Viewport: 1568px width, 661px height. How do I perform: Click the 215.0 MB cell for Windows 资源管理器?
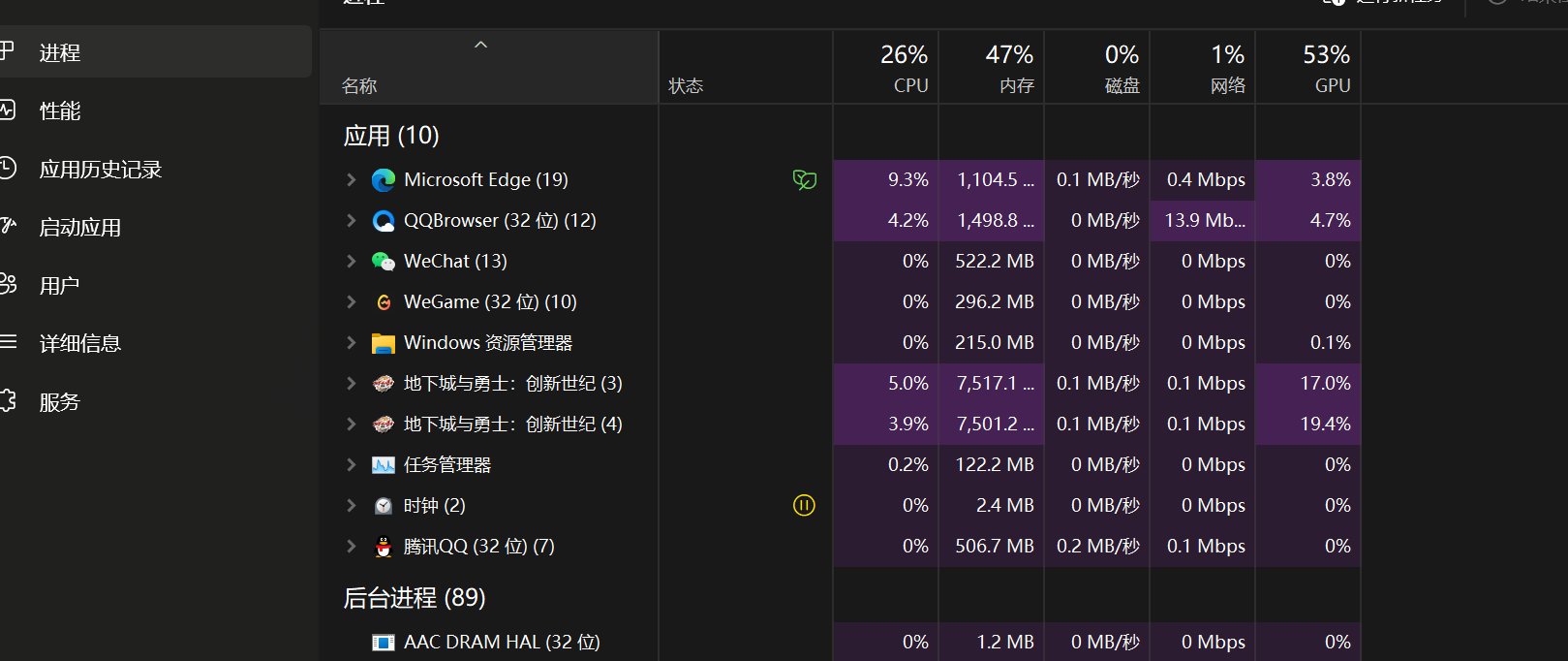pos(991,342)
